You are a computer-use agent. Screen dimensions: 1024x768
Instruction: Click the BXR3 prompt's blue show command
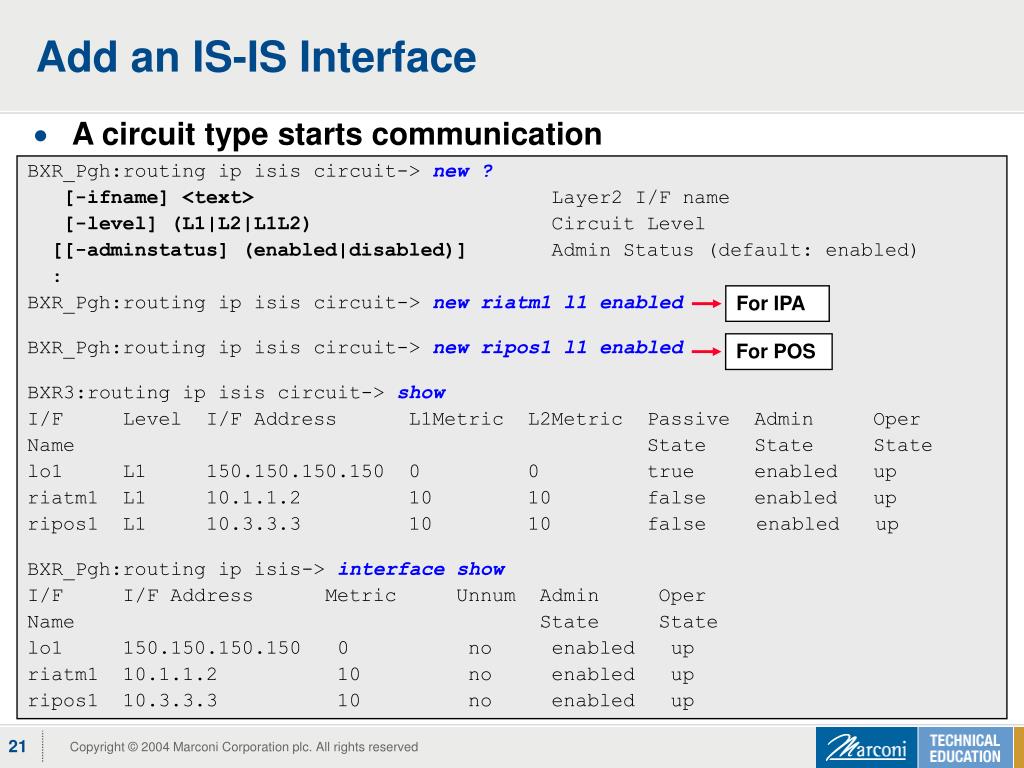tap(421, 392)
